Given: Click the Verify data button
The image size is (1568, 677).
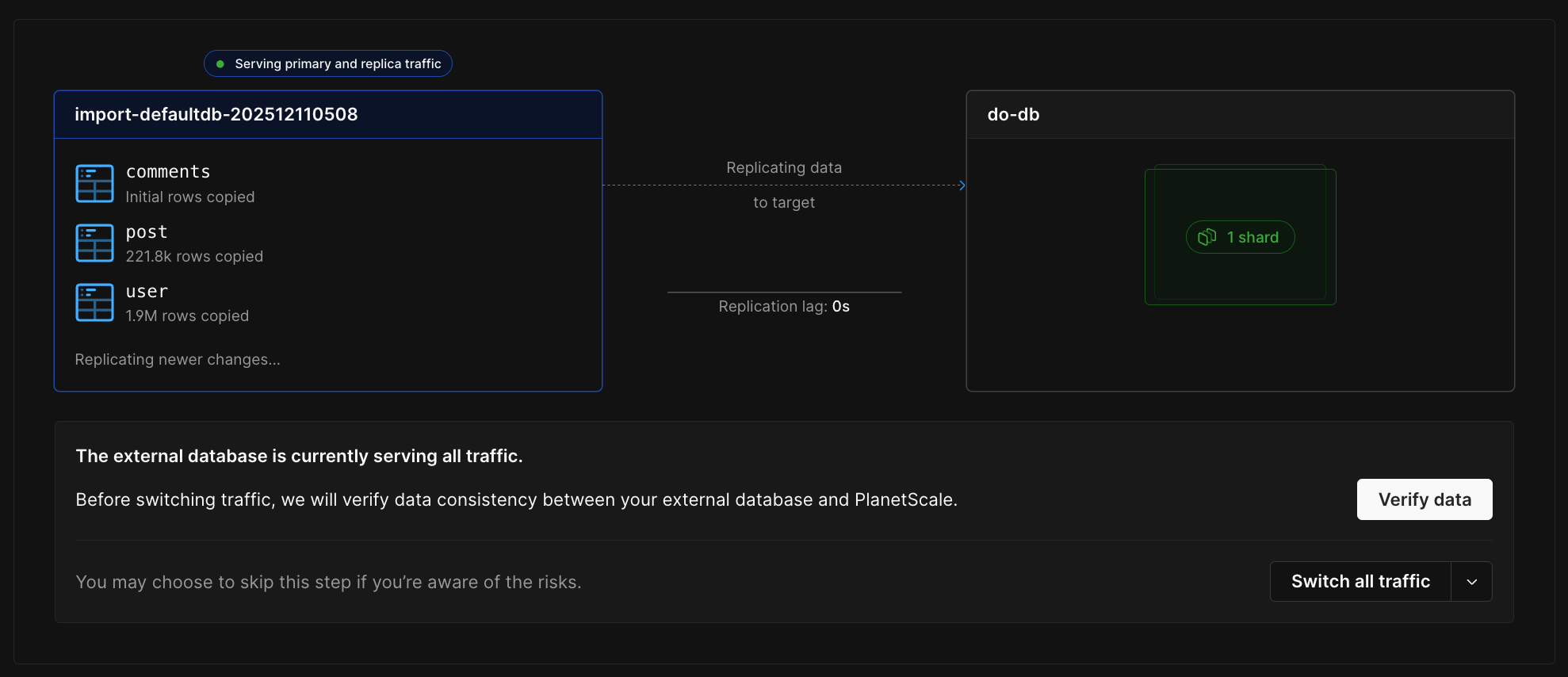Looking at the screenshot, I should [1425, 499].
